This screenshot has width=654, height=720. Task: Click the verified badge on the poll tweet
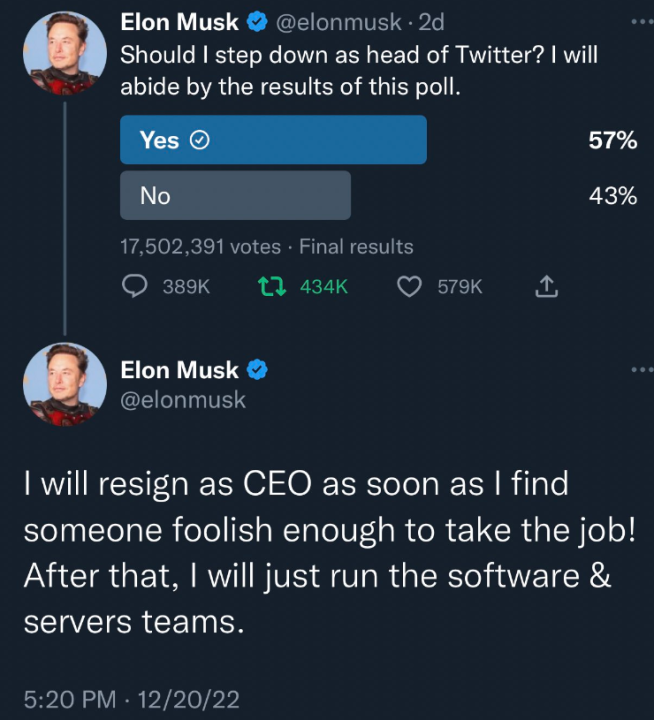click(x=256, y=23)
